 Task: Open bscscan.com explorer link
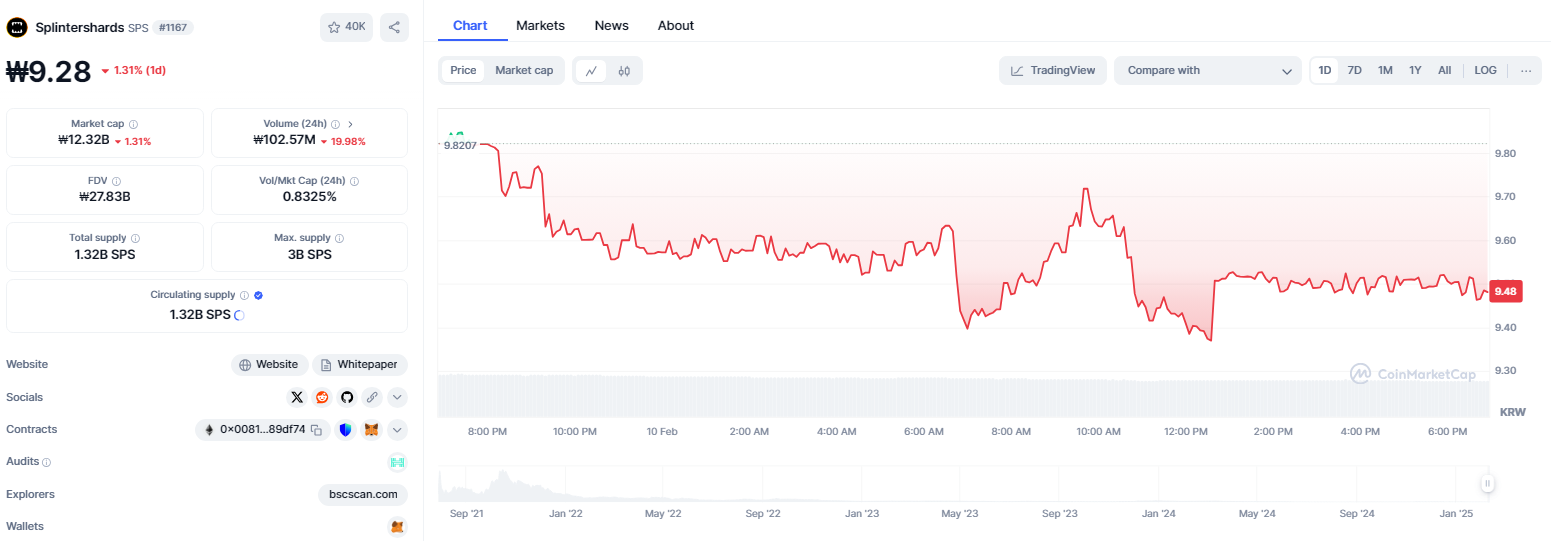point(363,494)
